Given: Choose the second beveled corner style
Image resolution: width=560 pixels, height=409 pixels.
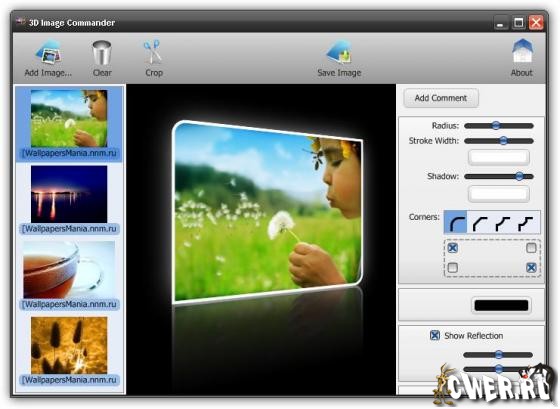Looking at the screenshot, I should coord(479,224).
